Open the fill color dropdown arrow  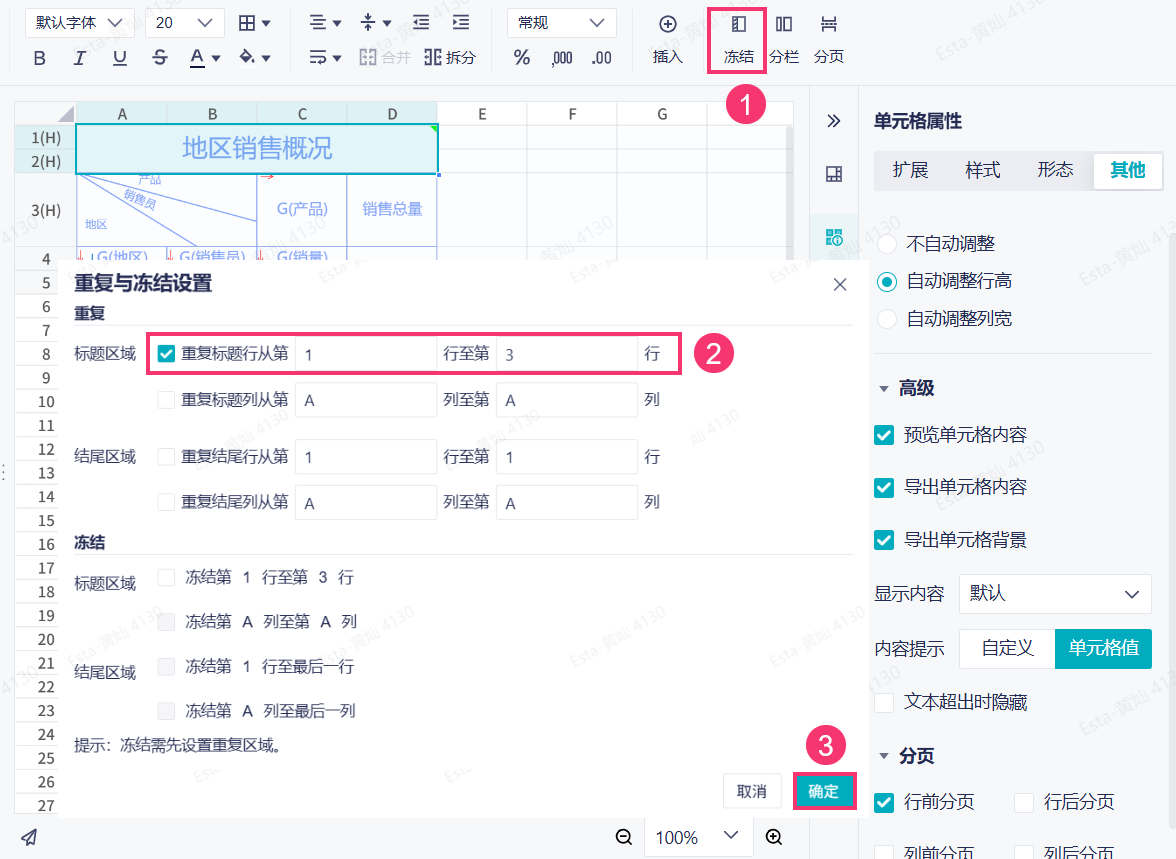[x=266, y=58]
